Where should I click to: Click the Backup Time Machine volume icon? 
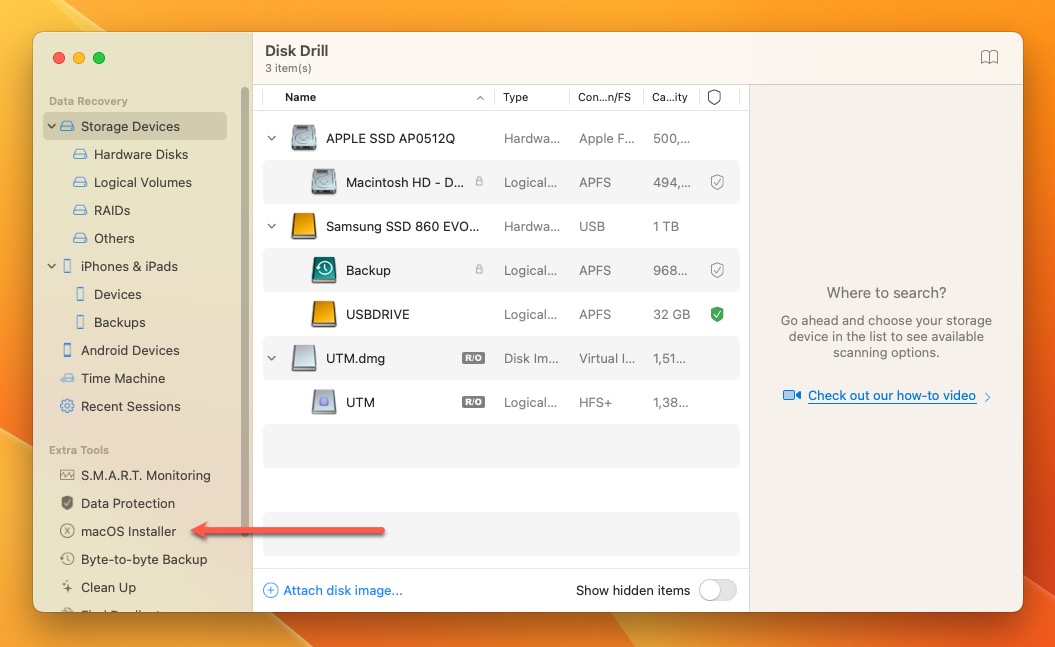(324, 270)
